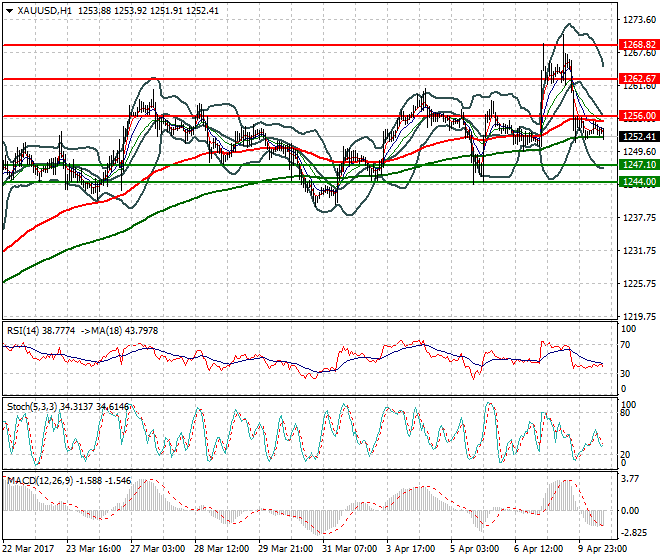Click the 1231.75 price scale value

(639, 251)
